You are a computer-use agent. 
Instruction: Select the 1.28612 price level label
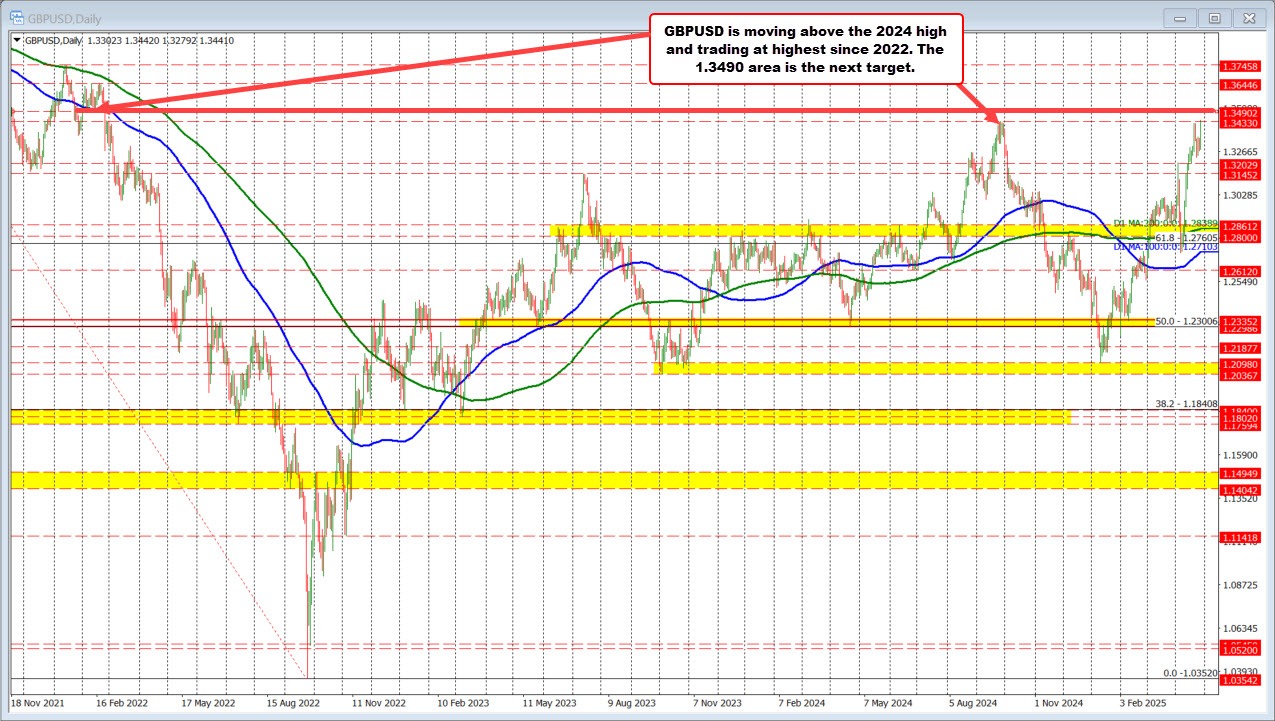(x=1239, y=227)
